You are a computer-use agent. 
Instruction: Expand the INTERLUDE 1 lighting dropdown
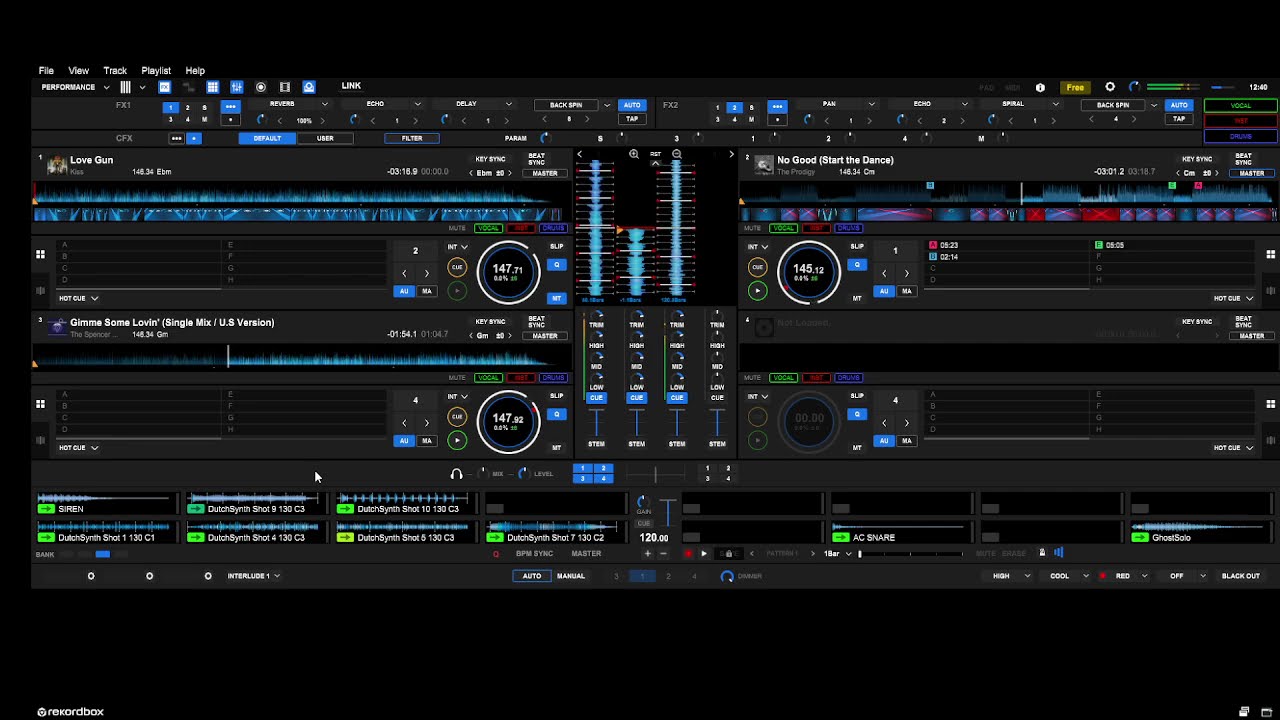pyautogui.click(x=254, y=576)
